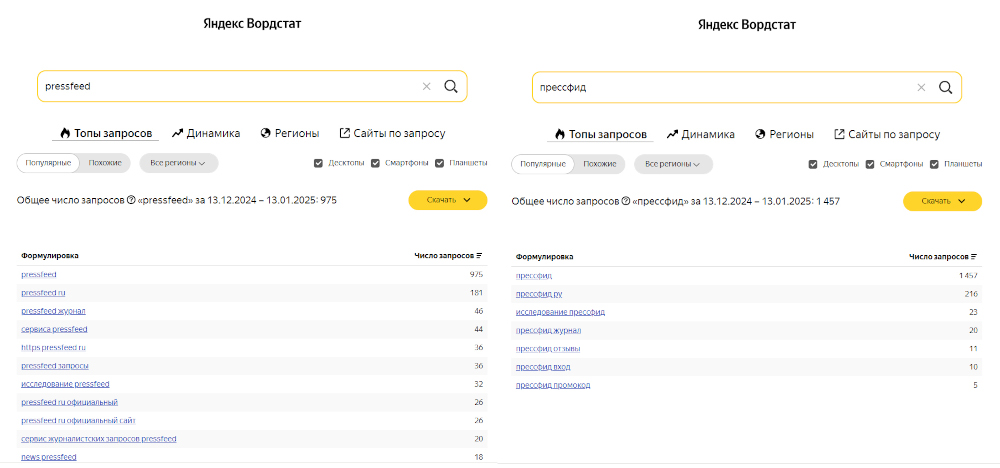Image resolution: width=1000 pixels, height=468 pixels.
Task: Open Регионы tab in left panel
Action: [x=290, y=133]
